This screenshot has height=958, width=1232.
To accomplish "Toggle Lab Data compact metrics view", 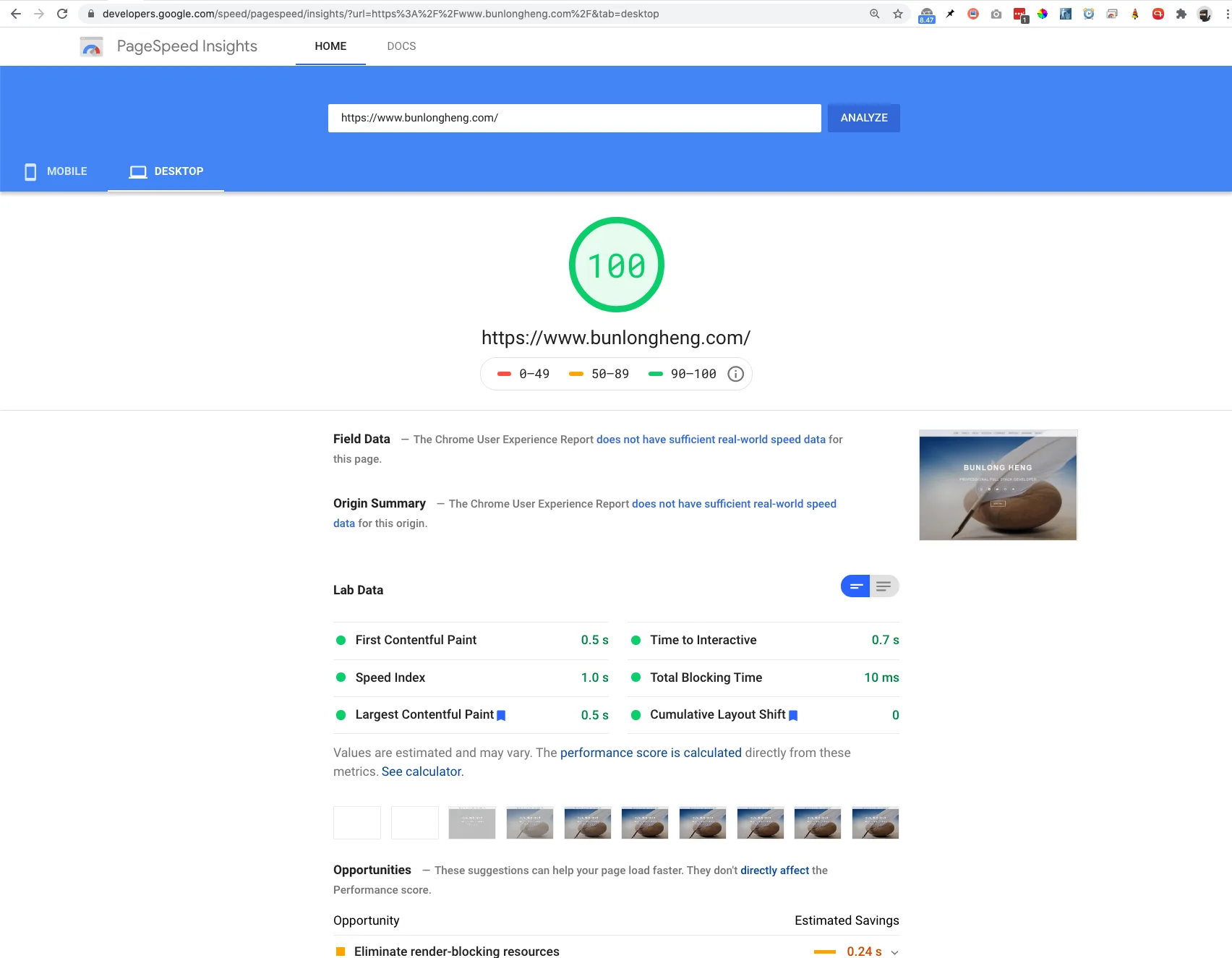I will coord(855,586).
